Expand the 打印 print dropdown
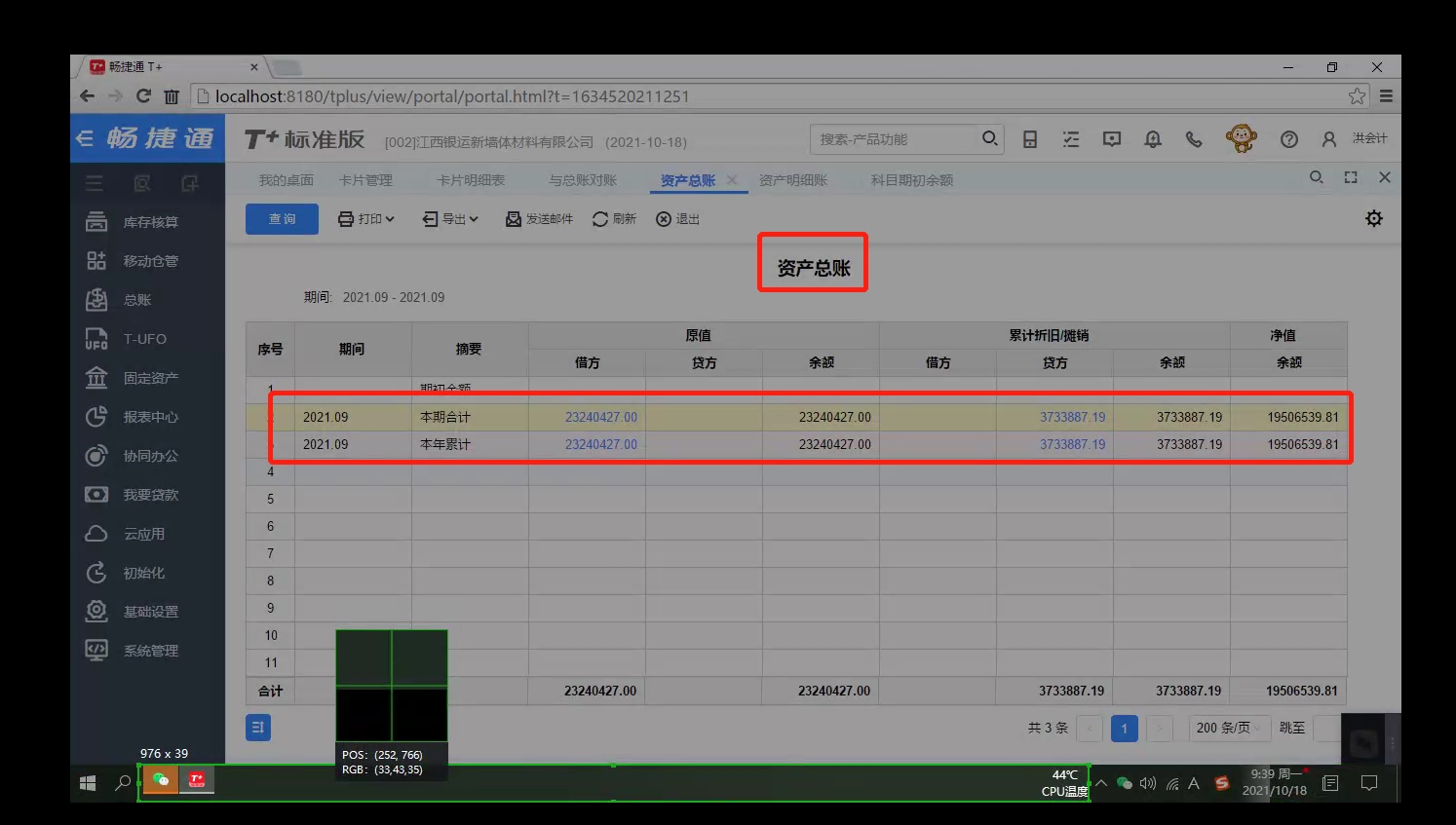Viewport: 1456px width, 825px height. pyautogui.click(x=365, y=219)
